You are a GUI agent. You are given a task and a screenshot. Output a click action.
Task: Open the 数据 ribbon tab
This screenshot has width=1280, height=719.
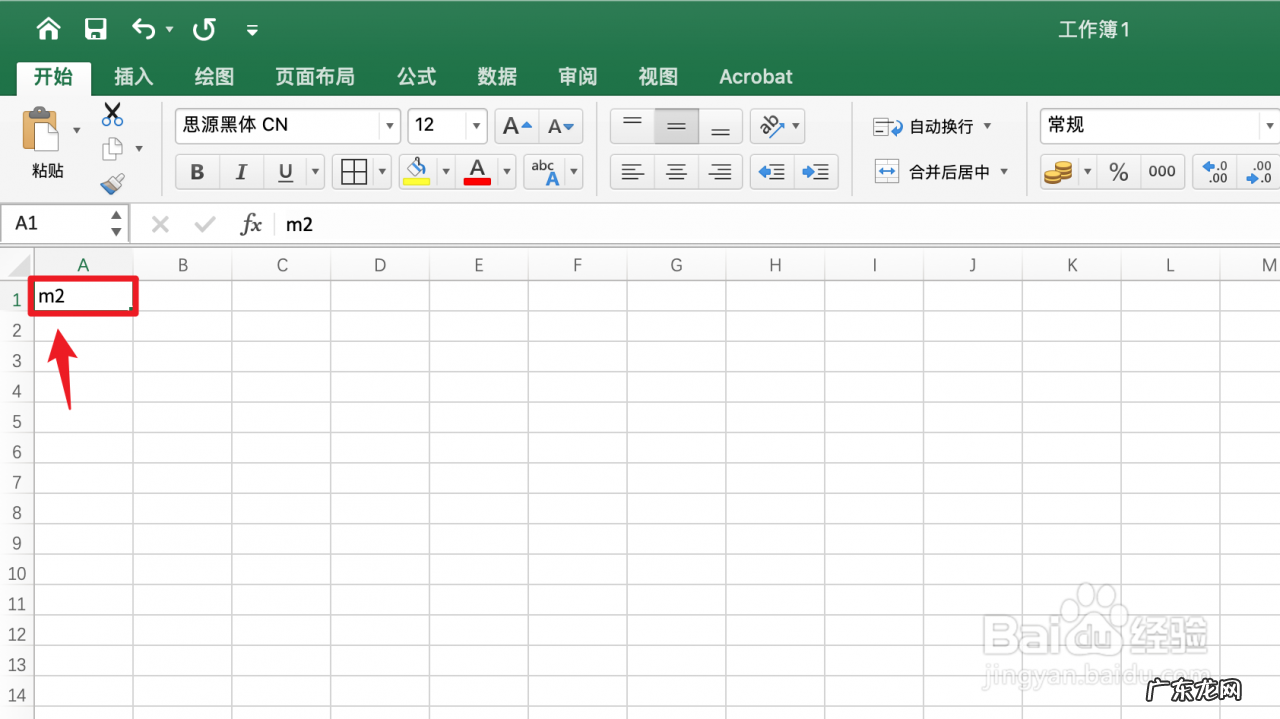pos(496,76)
